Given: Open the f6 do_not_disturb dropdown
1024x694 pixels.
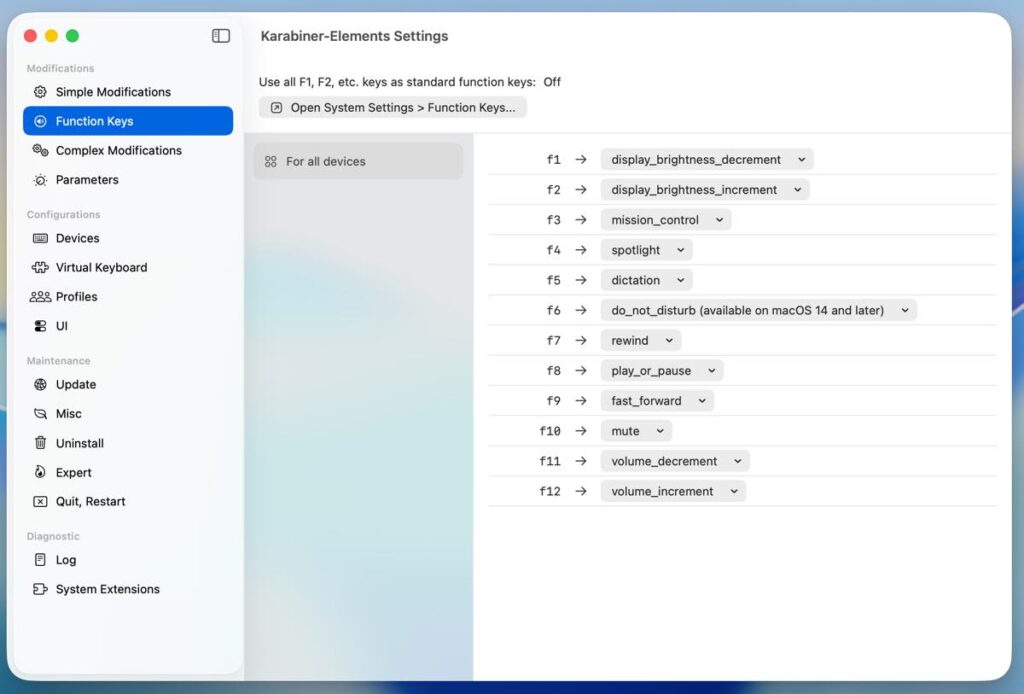Looking at the screenshot, I should [x=758, y=311].
